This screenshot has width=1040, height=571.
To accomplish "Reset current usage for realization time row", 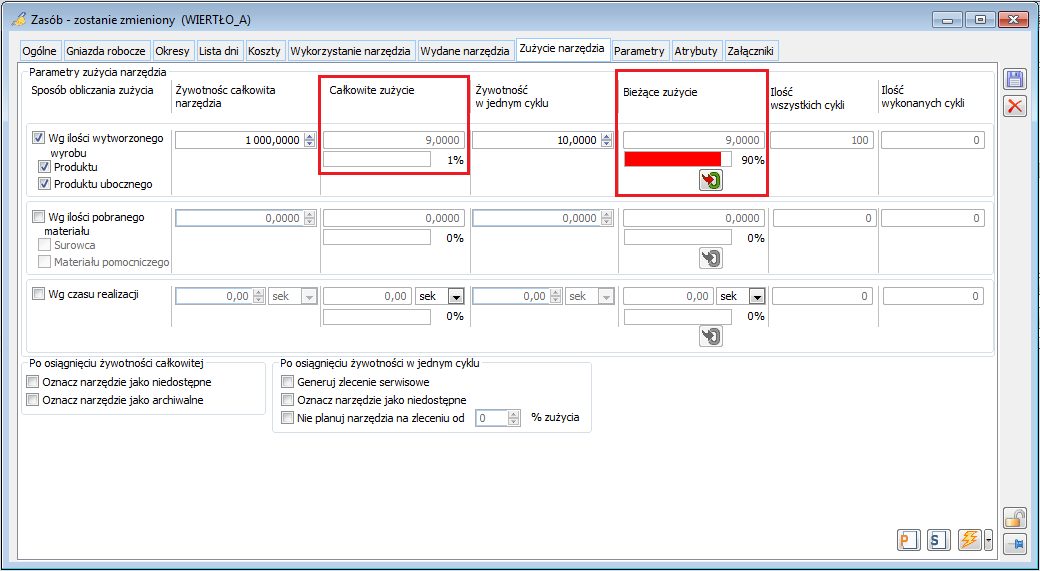I will pos(711,336).
